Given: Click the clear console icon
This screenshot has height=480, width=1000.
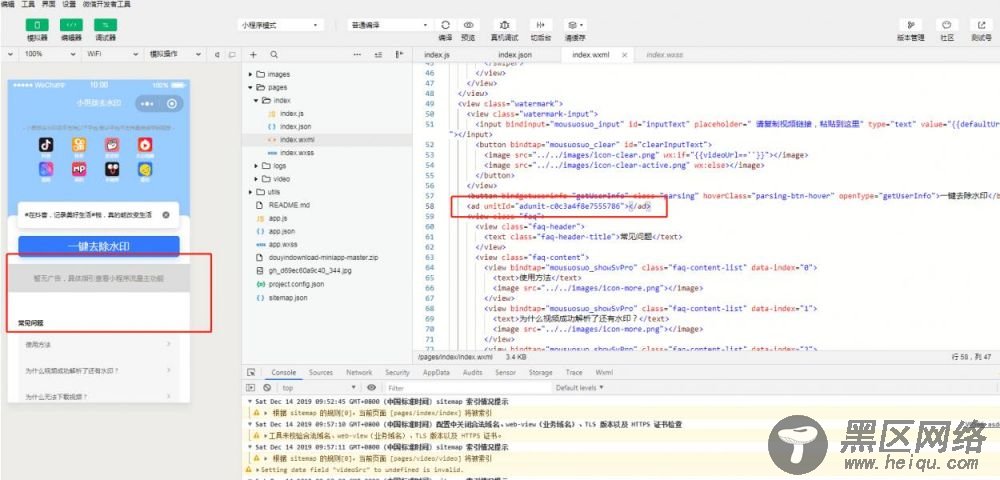Looking at the screenshot, I should 267,388.
